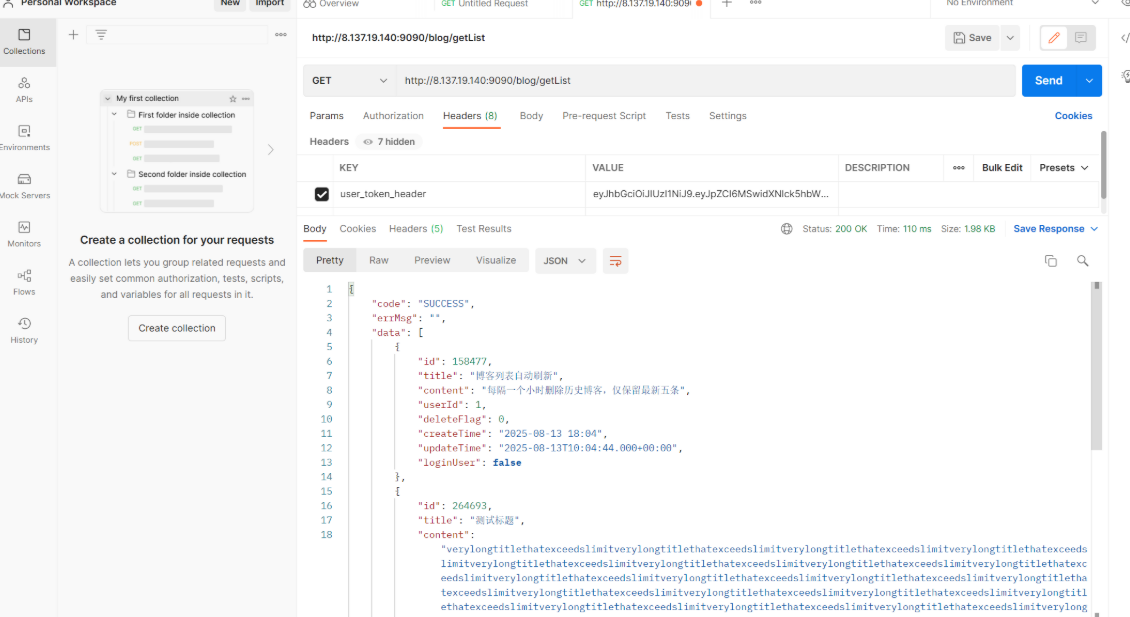Open the Monitors sidebar section

click(x=25, y=234)
